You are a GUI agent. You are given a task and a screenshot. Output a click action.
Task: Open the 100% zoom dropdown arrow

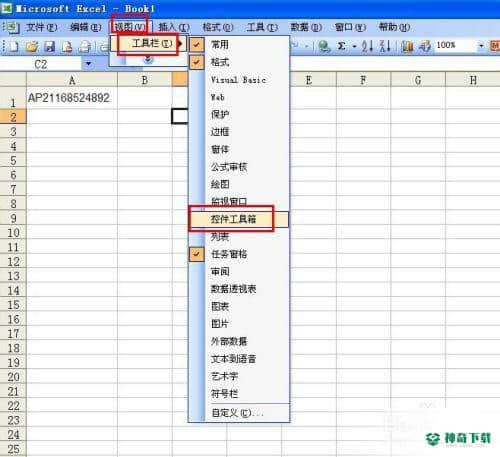coord(481,45)
